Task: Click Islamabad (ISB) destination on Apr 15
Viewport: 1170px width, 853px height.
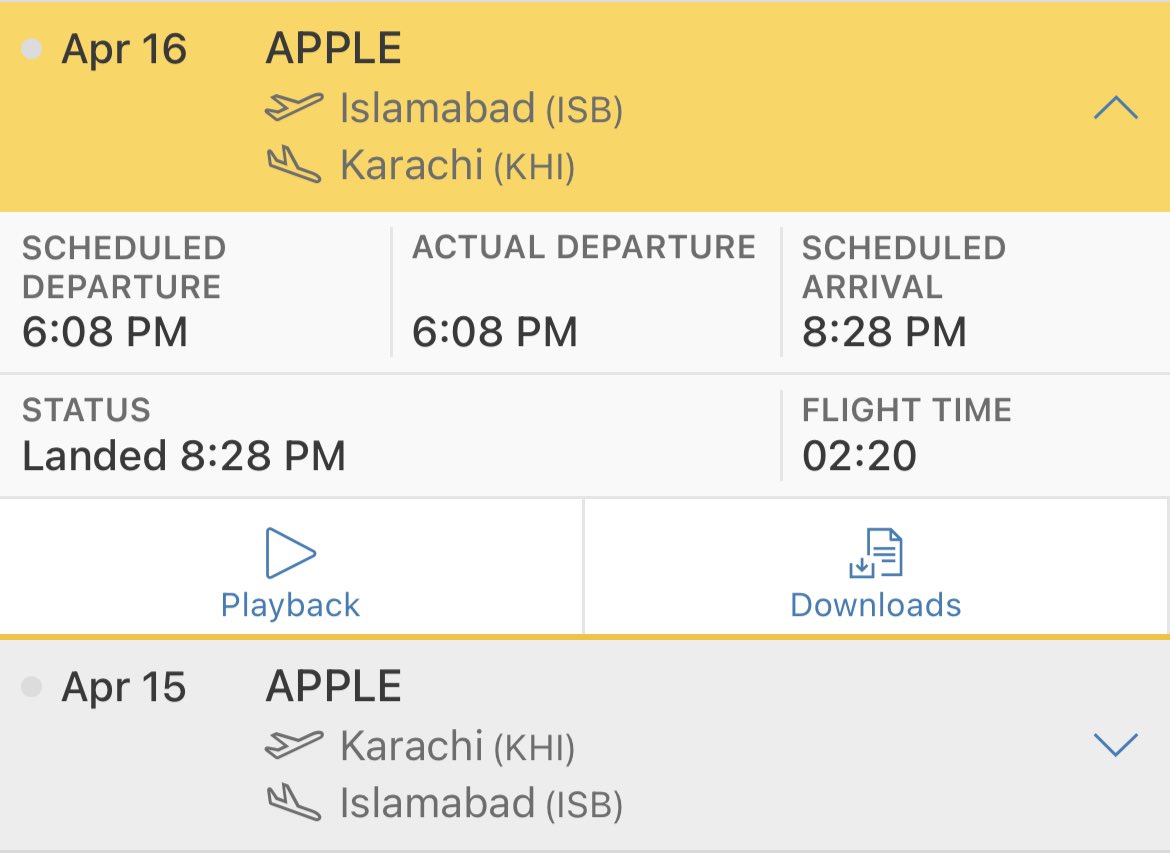Action: pos(481,803)
